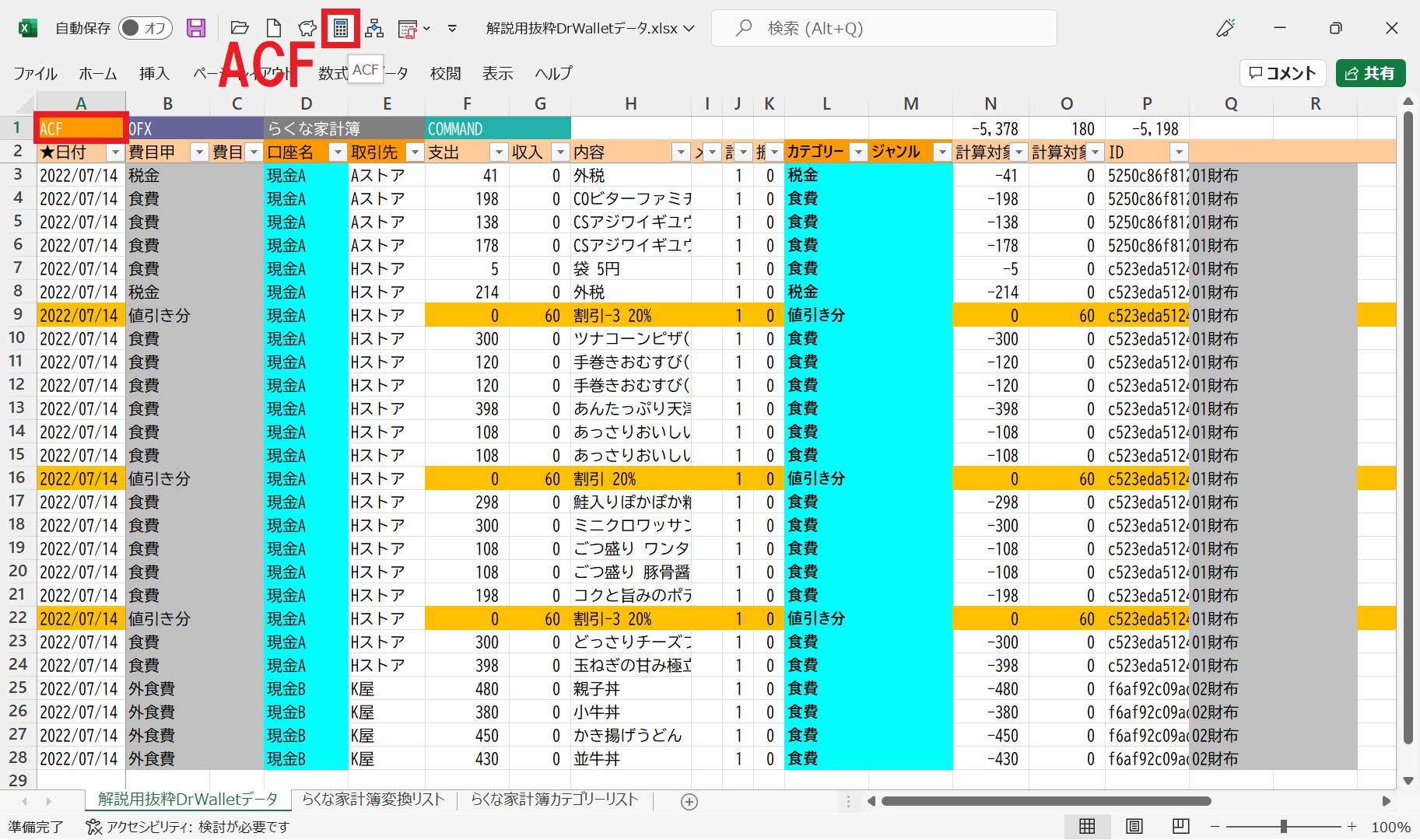The image size is (1420, 840).
Task: Click the vertical scrollbar thumb
Action: coord(1408,428)
